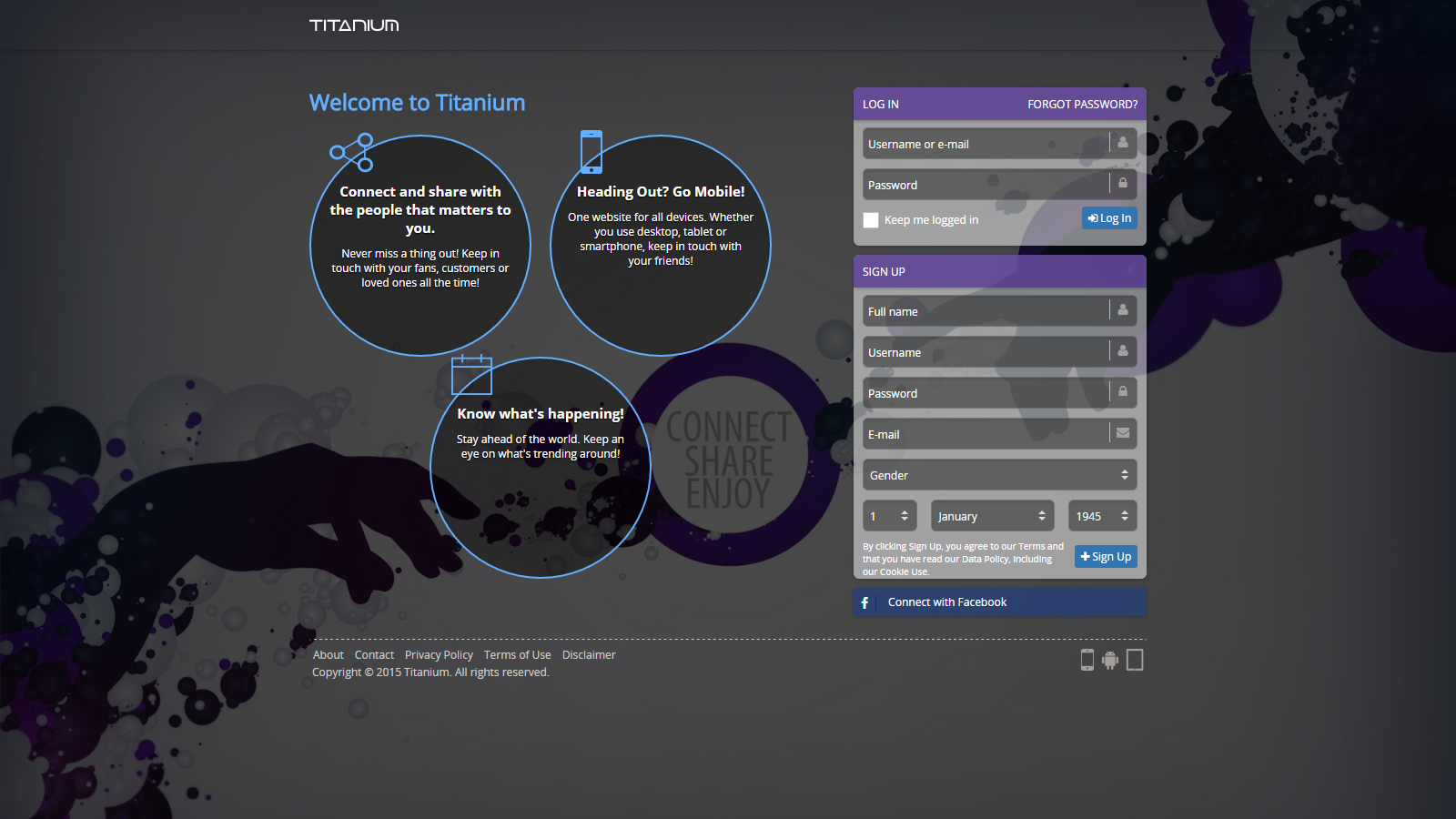Open the About footer link

[x=329, y=655]
